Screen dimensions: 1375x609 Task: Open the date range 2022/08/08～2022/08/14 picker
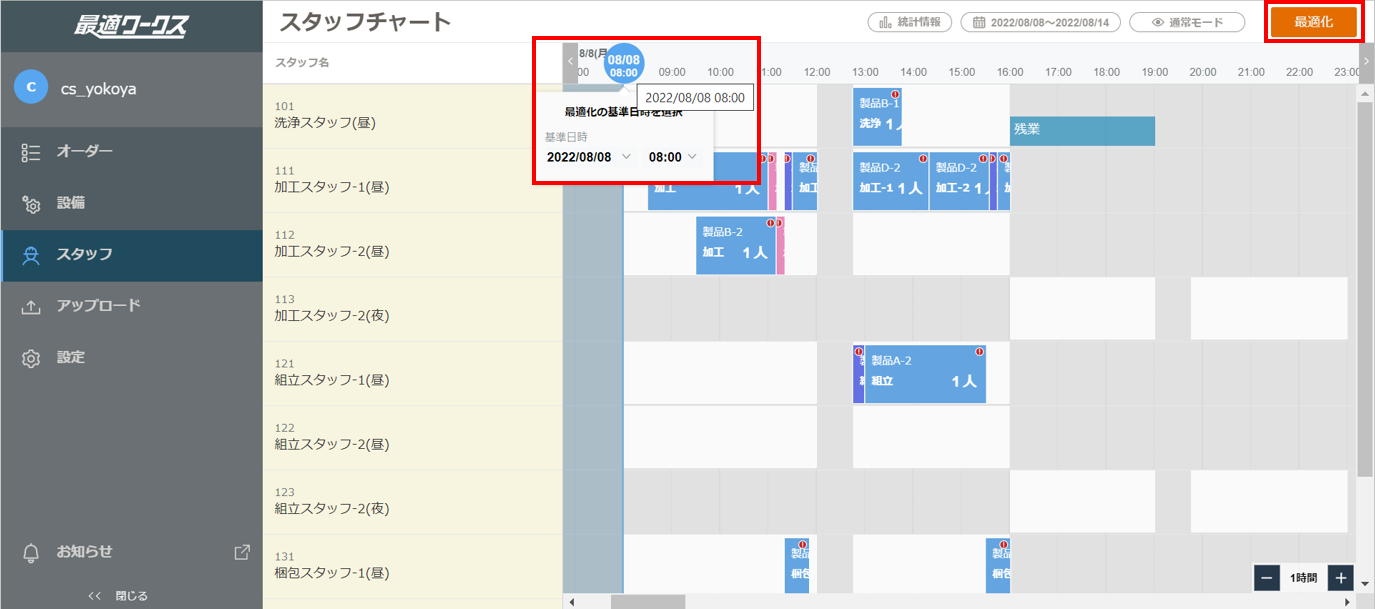click(1040, 22)
